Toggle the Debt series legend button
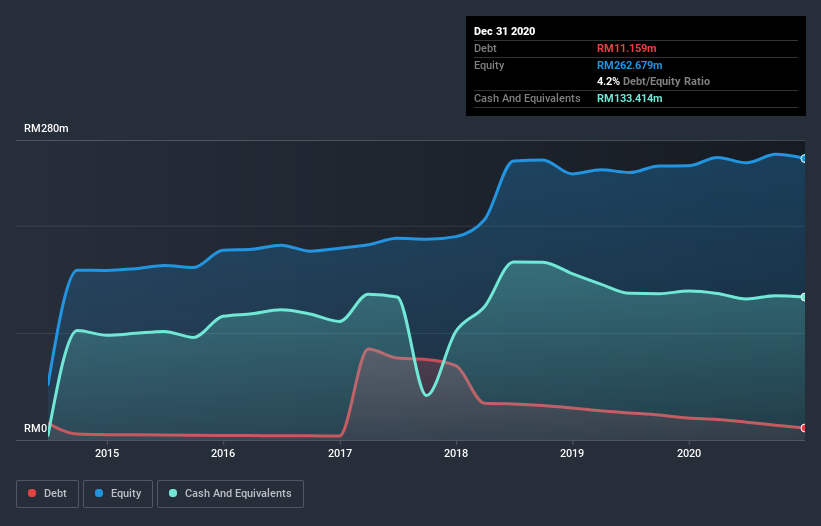821x526 pixels. tap(48, 494)
